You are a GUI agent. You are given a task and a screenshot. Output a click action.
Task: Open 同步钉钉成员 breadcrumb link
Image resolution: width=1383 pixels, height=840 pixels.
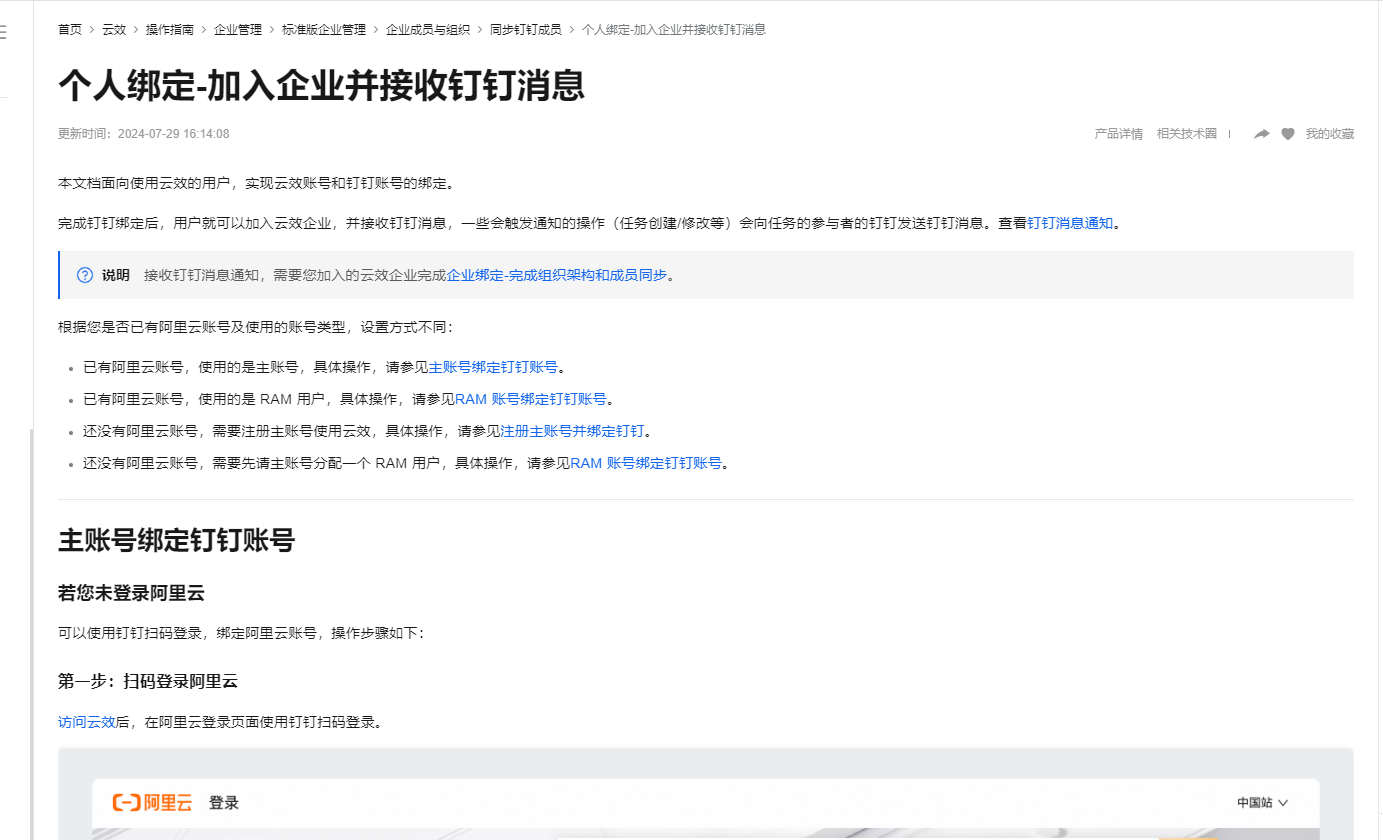tap(526, 29)
